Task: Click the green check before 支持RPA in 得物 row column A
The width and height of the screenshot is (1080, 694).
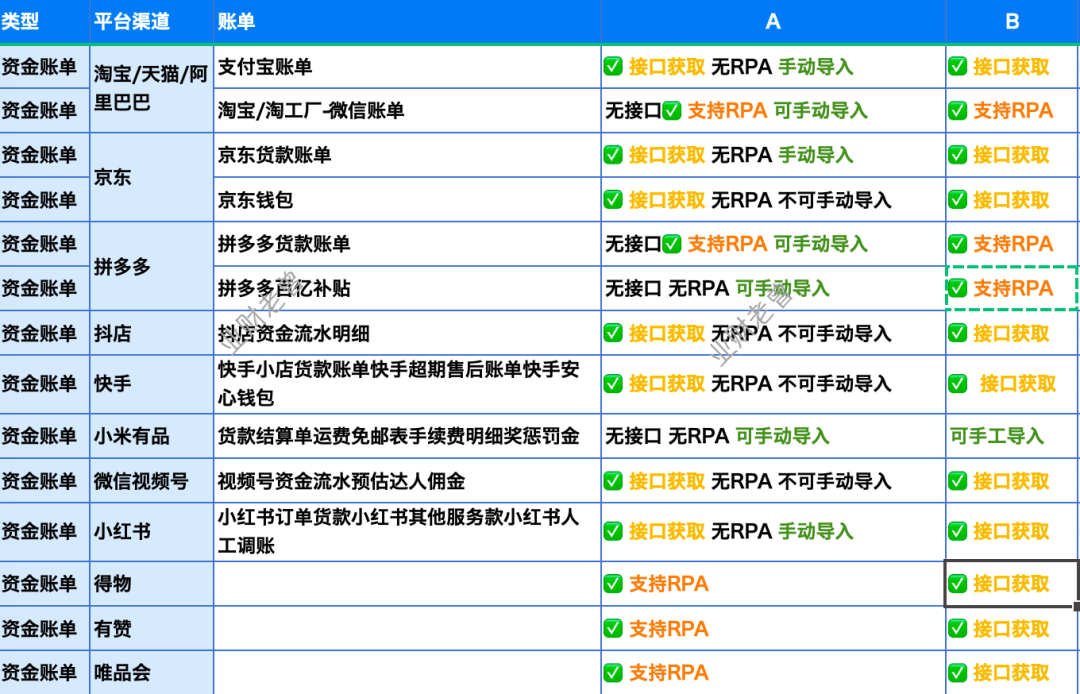Action: (x=614, y=584)
